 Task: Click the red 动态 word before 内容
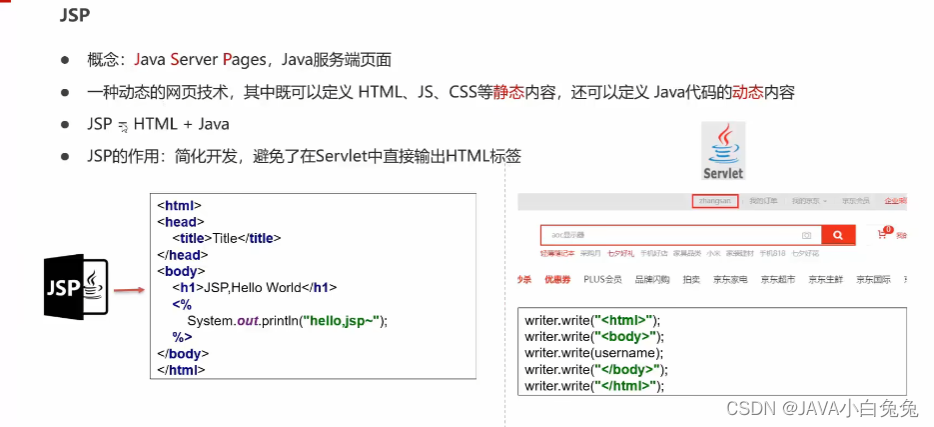tap(748, 93)
